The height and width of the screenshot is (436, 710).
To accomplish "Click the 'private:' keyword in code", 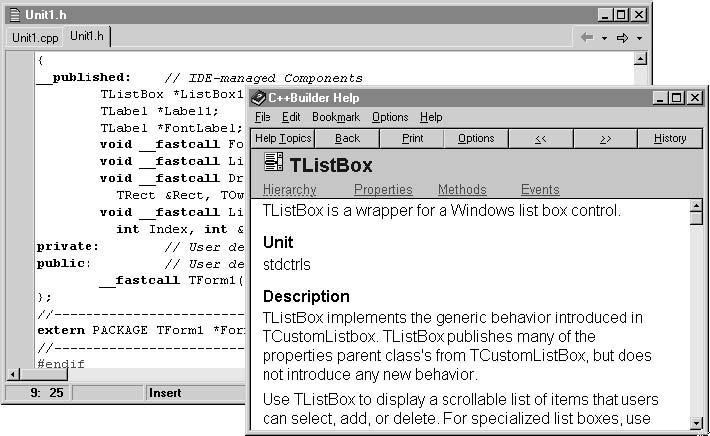I will pyautogui.click(x=68, y=246).
